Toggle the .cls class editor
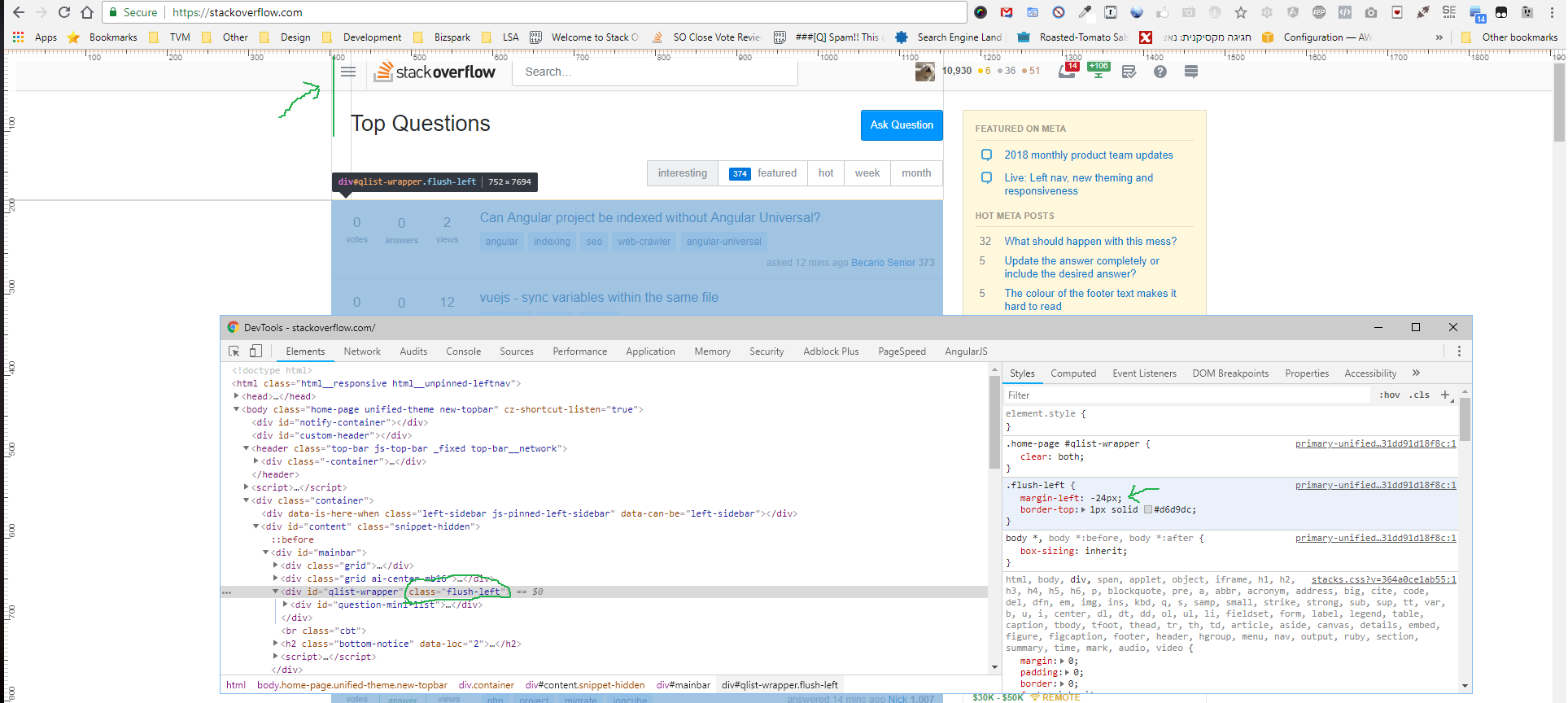1568x703 pixels. point(1420,395)
